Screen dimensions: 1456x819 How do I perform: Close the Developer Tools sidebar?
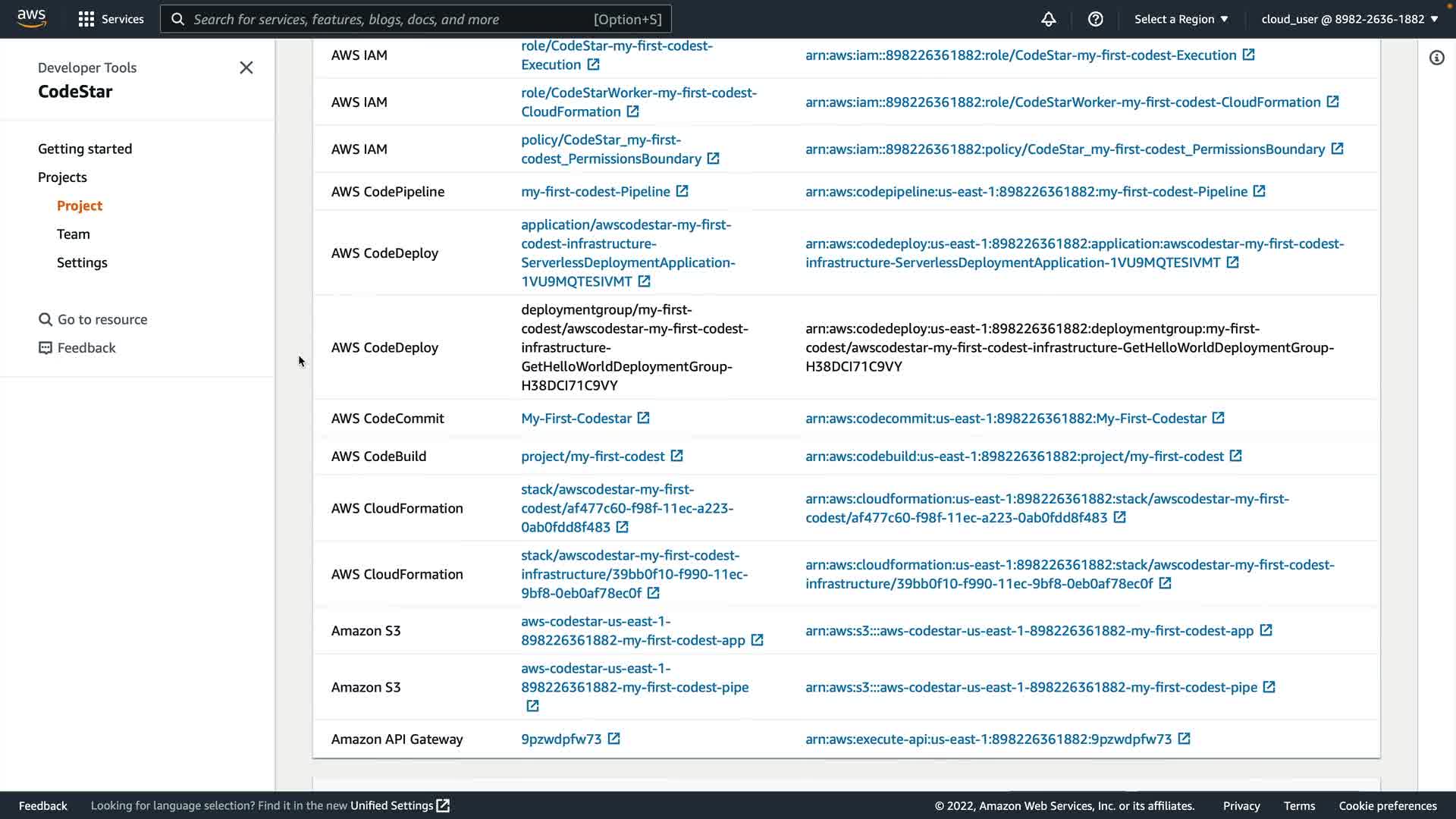click(246, 67)
